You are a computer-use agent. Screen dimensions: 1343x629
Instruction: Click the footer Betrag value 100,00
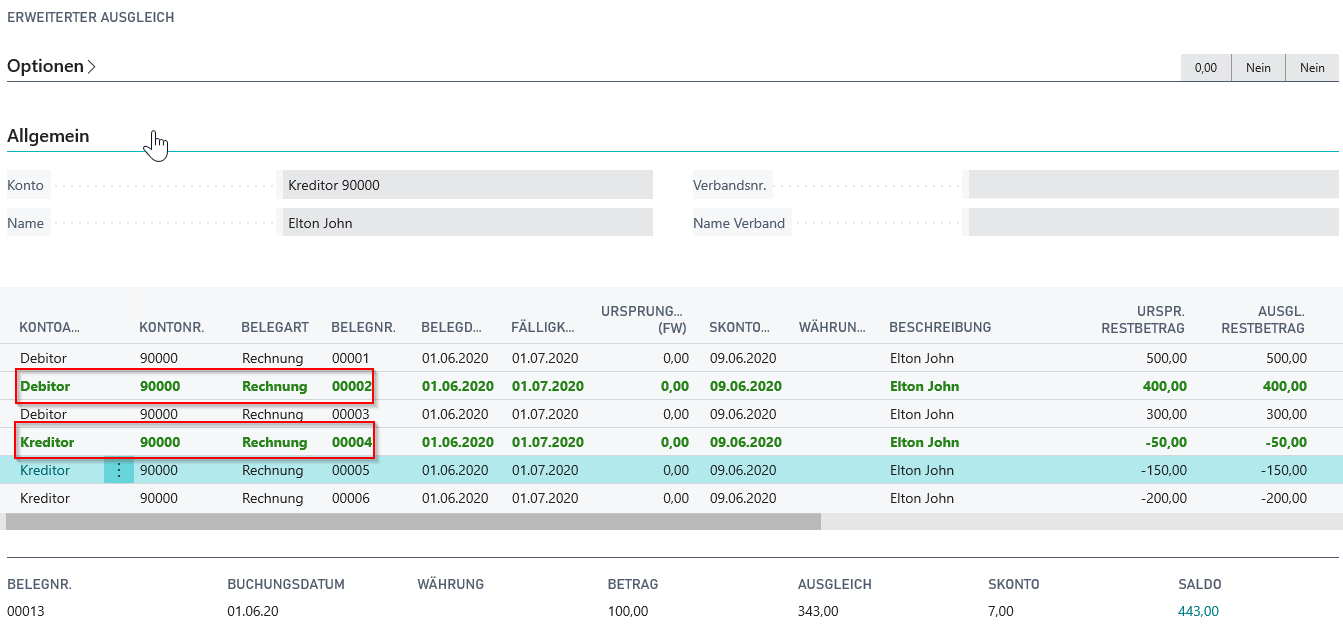click(628, 611)
